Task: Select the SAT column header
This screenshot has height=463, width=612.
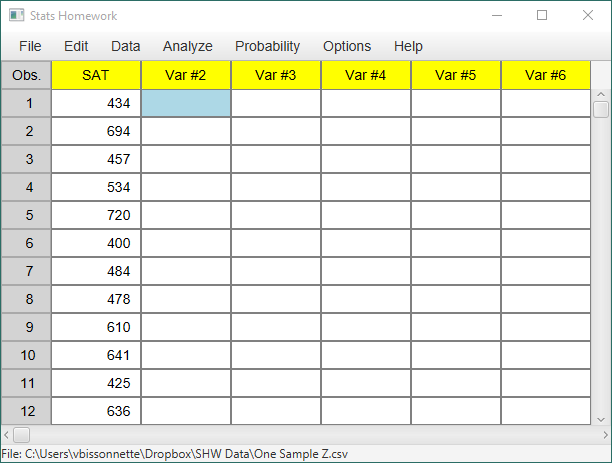Action: click(x=96, y=75)
